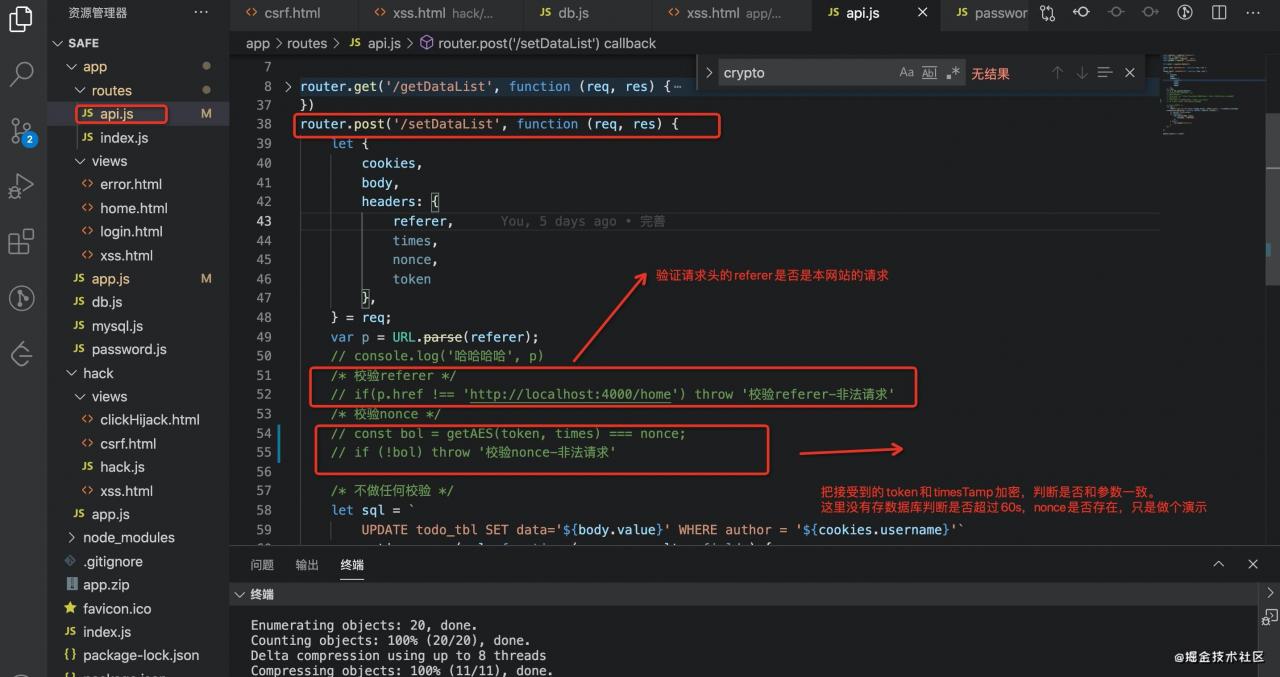
Task: Expand the node_modules folder
Action: pos(72,537)
